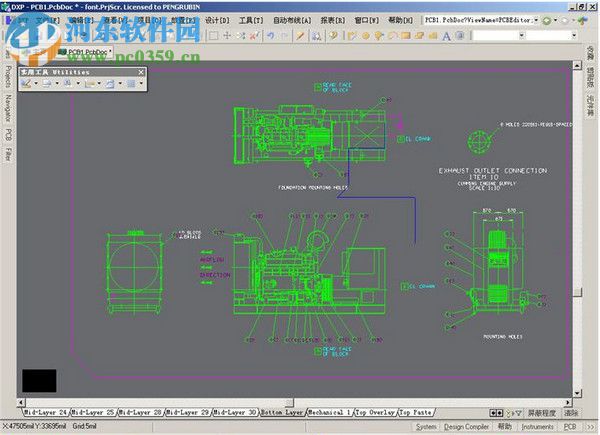Open the grid dropdown arrow in Utilities
Image resolution: width=600 pixels, height=435 pixels.
[139, 84]
